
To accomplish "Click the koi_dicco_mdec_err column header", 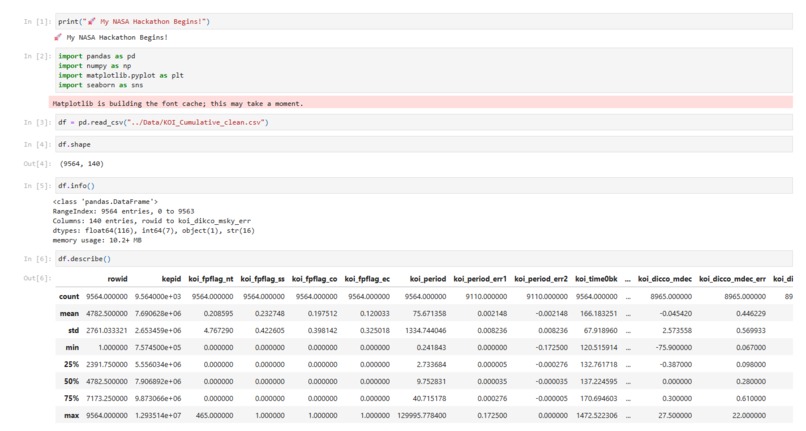I will [732, 279].
